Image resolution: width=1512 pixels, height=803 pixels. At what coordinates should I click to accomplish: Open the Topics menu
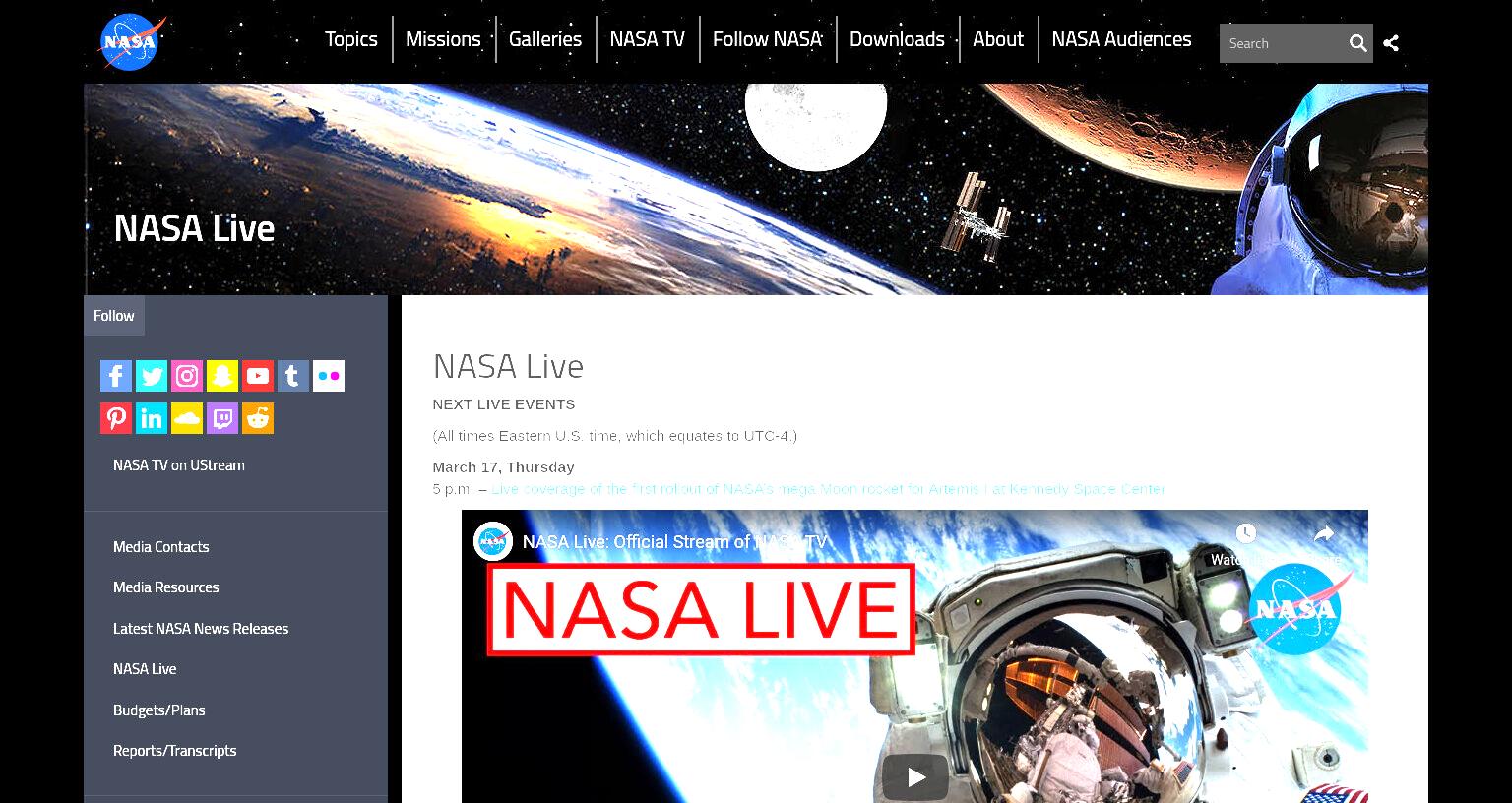pyautogui.click(x=351, y=39)
